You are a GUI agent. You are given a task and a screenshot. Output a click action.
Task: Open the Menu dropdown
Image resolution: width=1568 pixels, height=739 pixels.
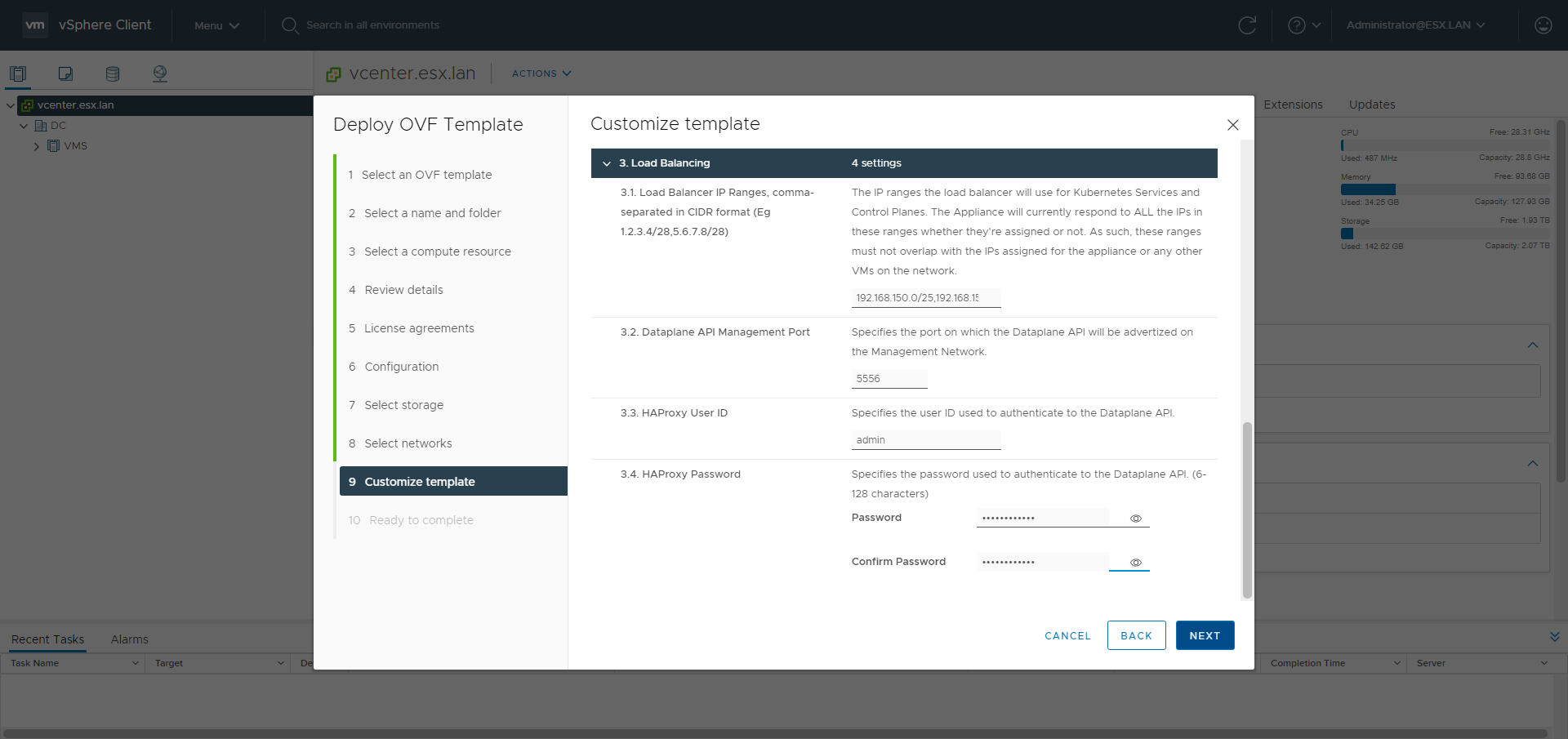point(216,25)
